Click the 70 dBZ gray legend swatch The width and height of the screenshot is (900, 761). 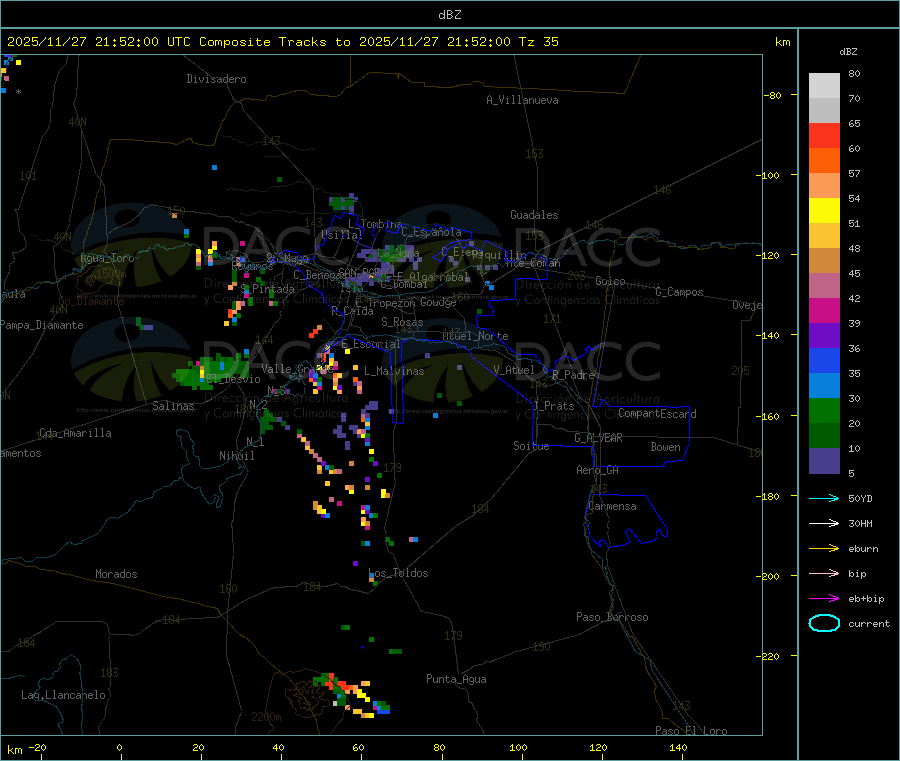(824, 111)
